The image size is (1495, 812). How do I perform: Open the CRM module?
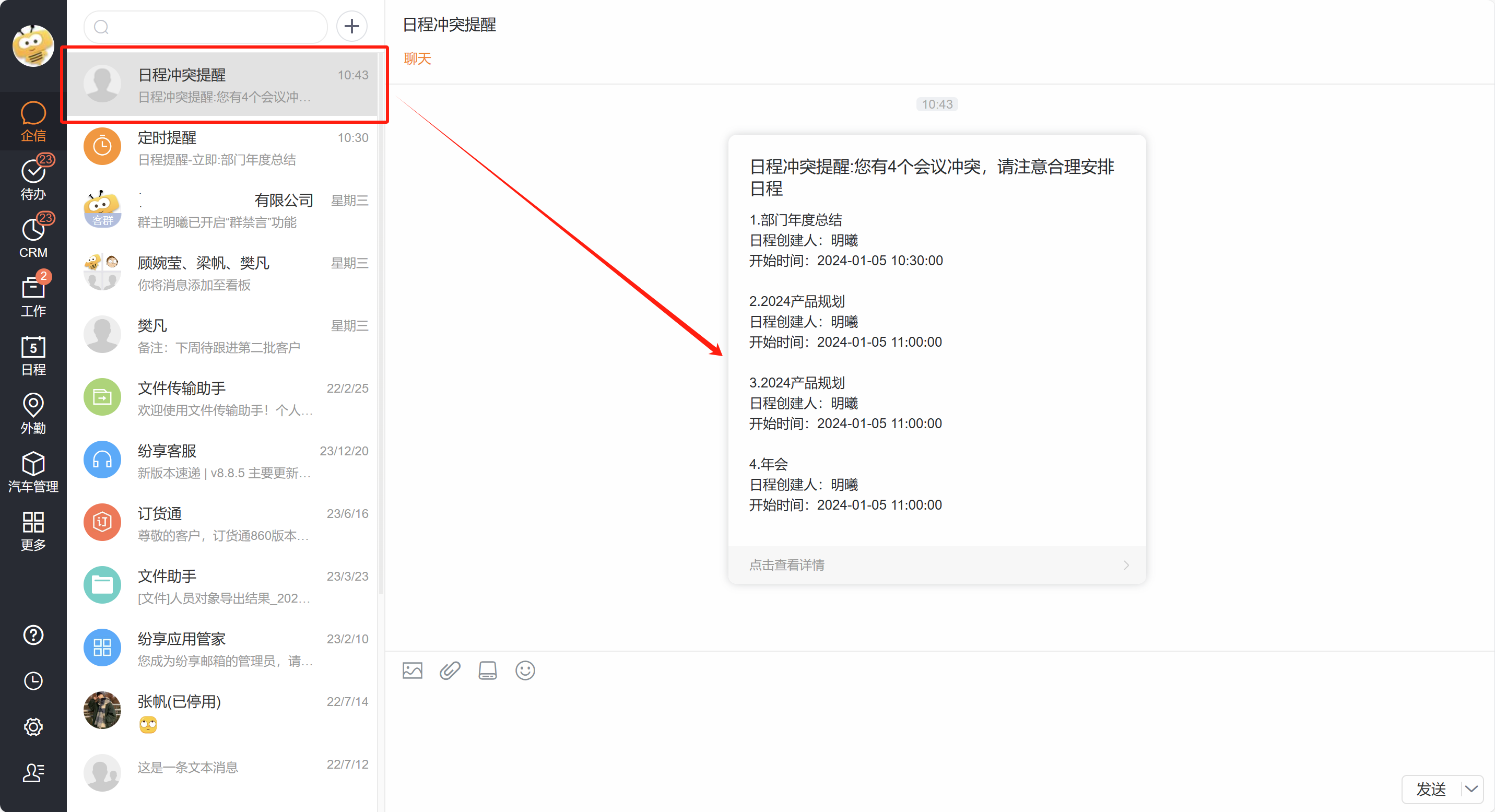(x=33, y=238)
